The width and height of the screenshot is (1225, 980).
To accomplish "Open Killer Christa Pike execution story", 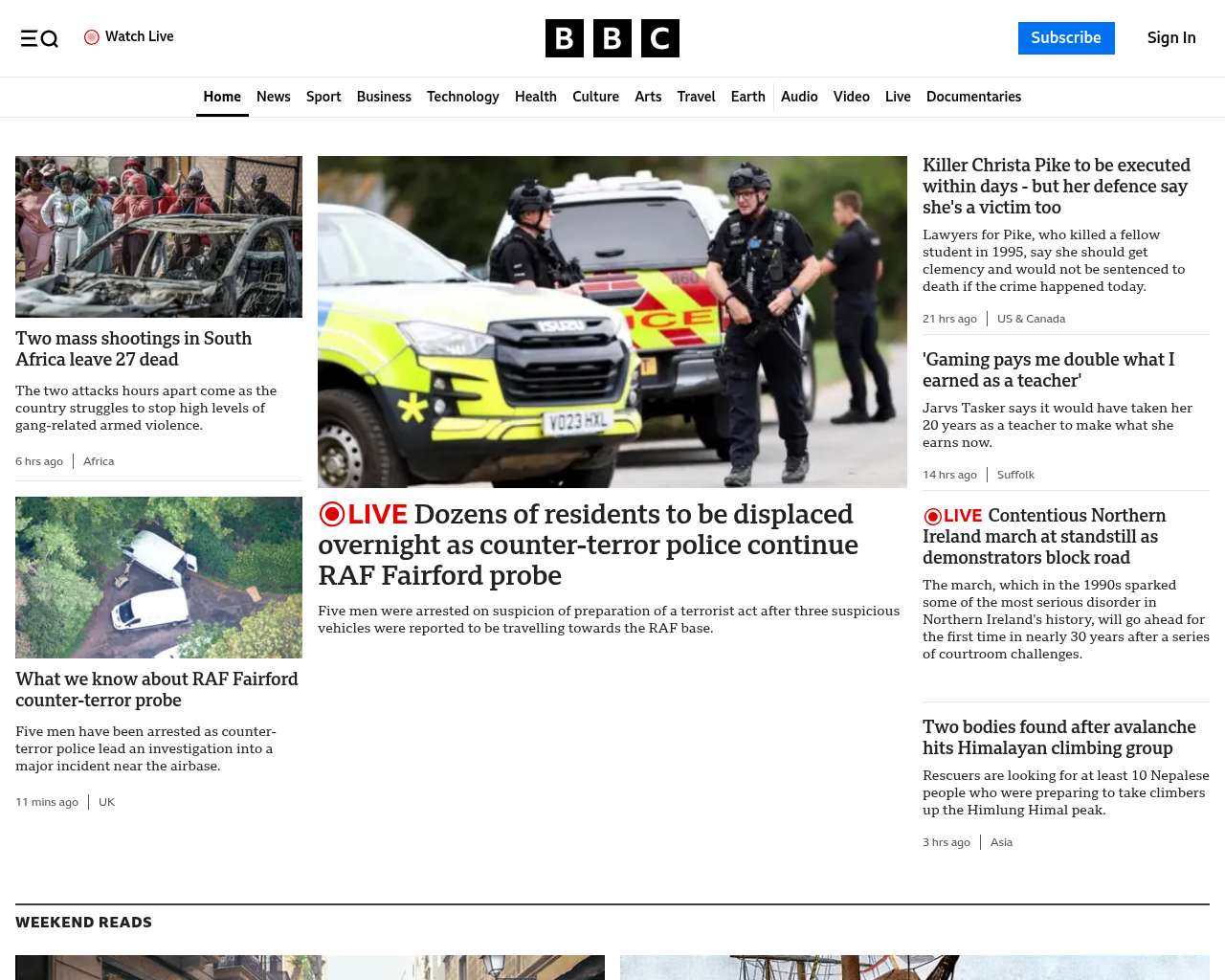I will (1057, 187).
